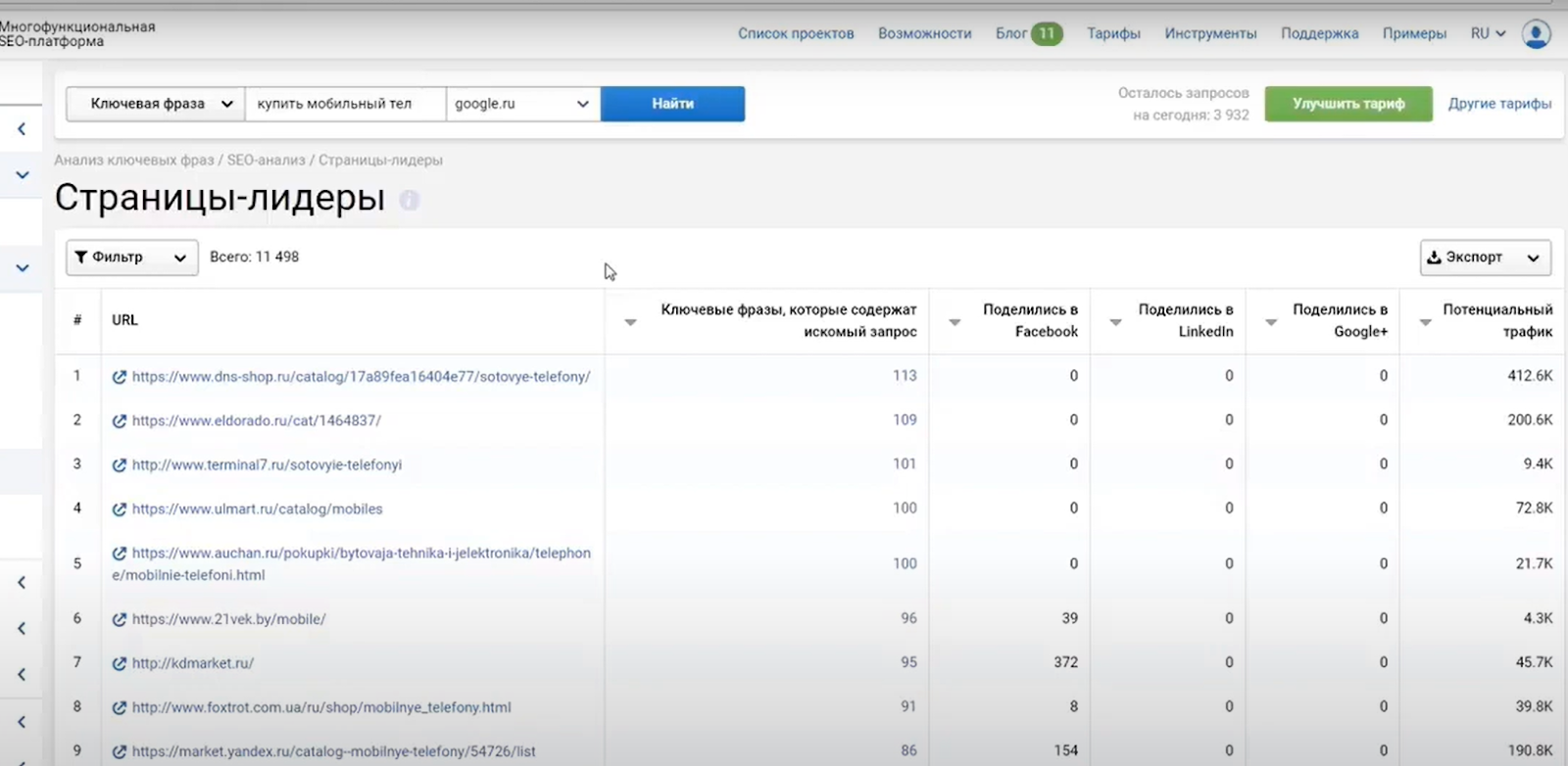Open Инструменты in top menu
Image resolution: width=1568 pixels, height=766 pixels.
[x=1210, y=33]
